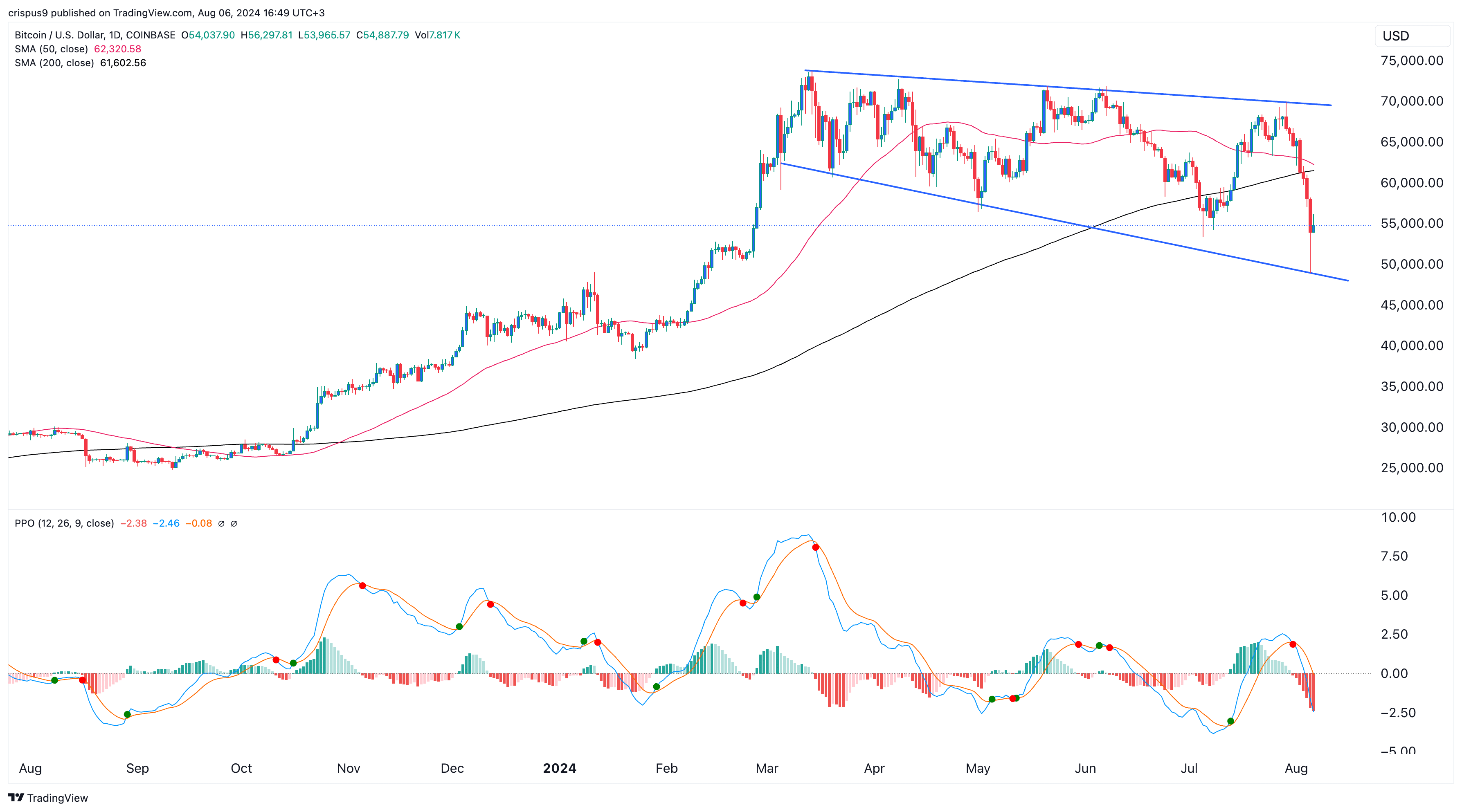
Task: Click the Mar label on time axis
Action: pos(767,768)
